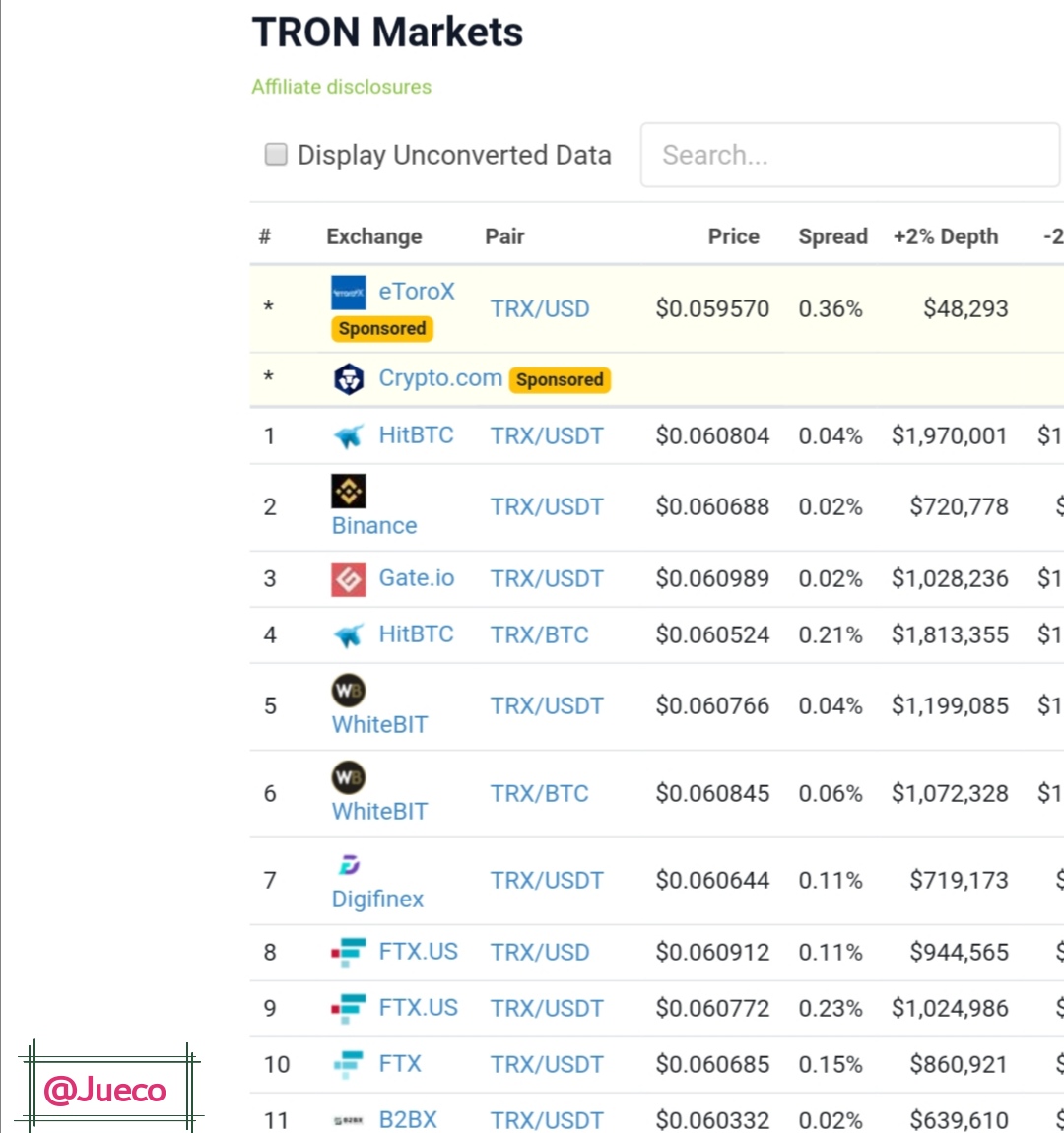The height and width of the screenshot is (1133, 1064).
Task: Click the eToroX logo icon
Action: click(x=348, y=293)
